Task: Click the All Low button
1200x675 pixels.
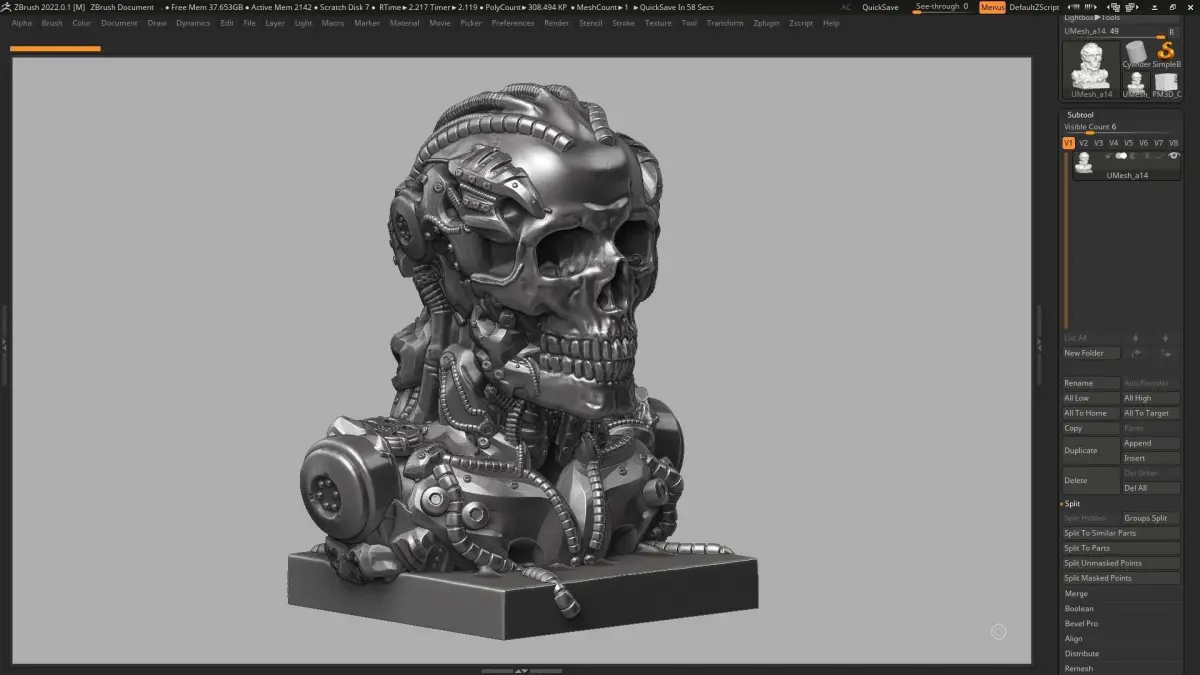Action: coord(1091,398)
